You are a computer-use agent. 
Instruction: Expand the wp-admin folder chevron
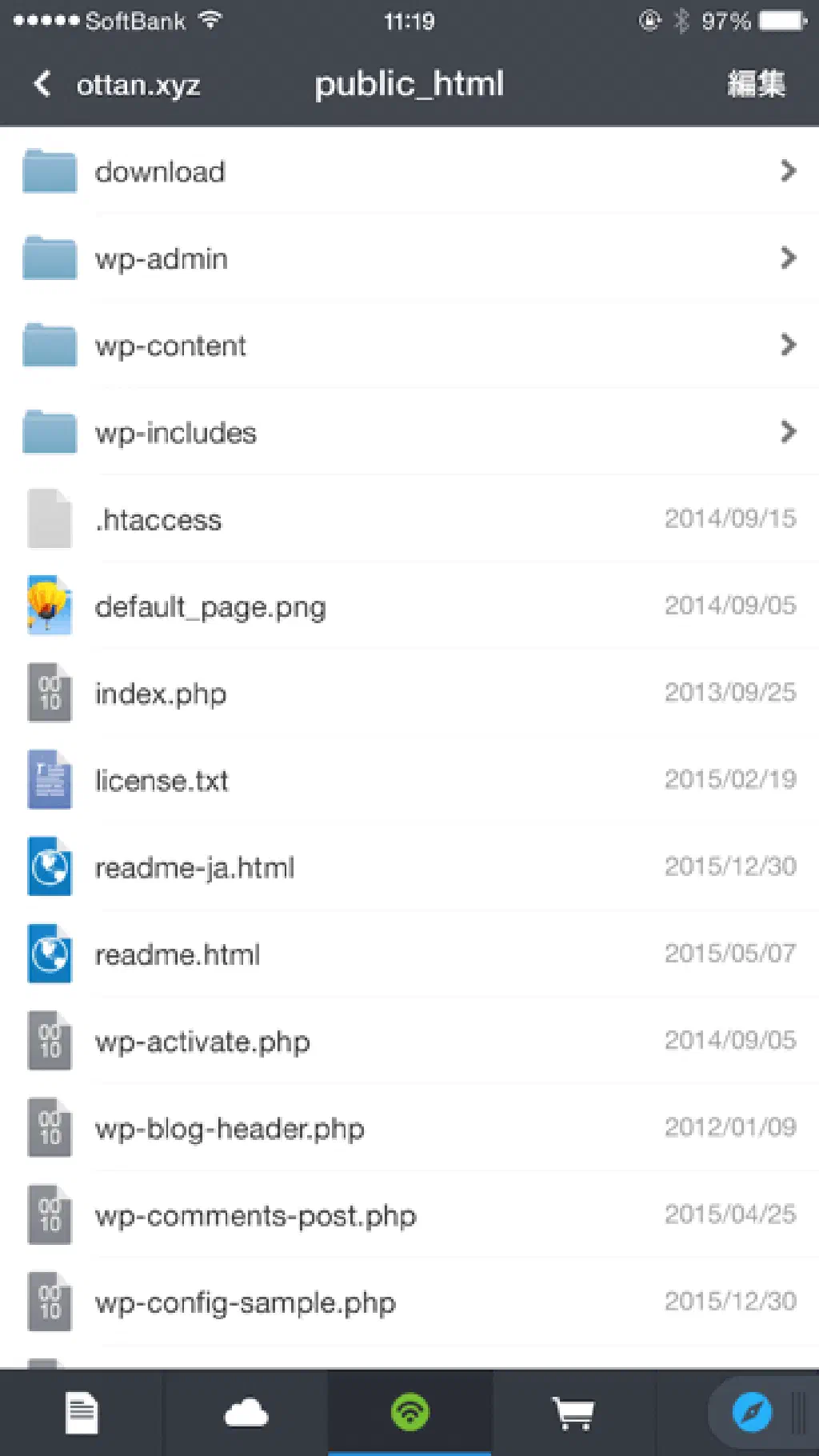[788, 258]
